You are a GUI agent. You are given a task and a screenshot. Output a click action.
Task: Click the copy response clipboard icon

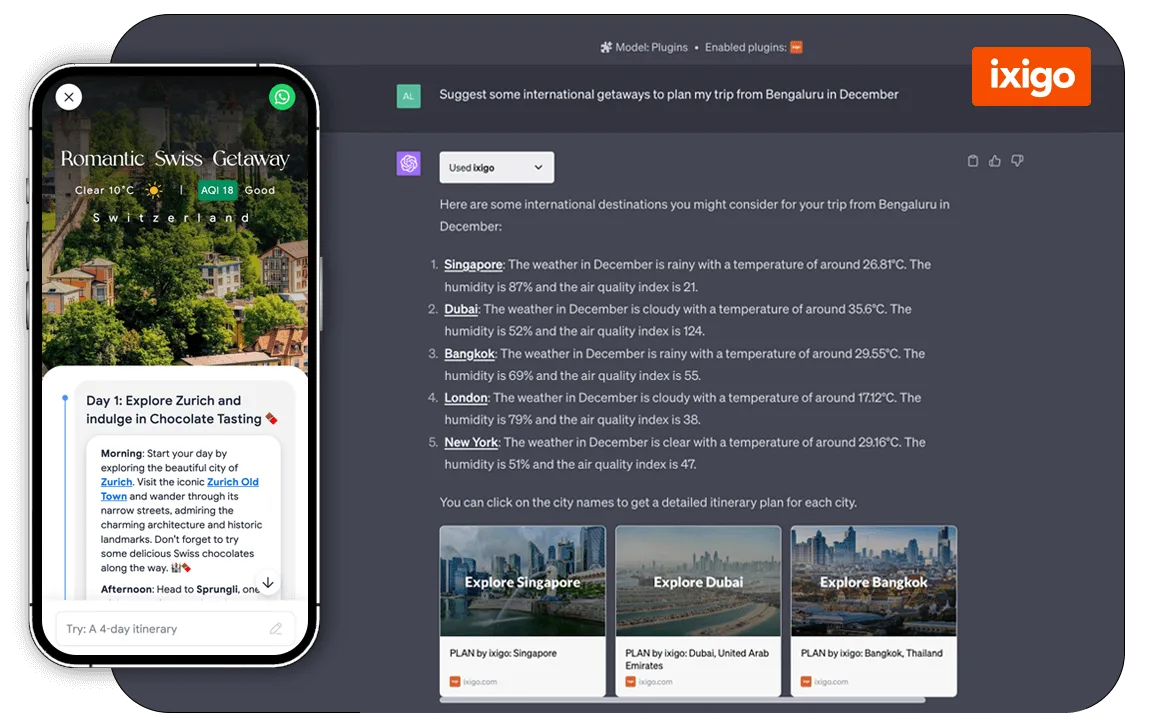pyautogui.click(x=973, y=161)
